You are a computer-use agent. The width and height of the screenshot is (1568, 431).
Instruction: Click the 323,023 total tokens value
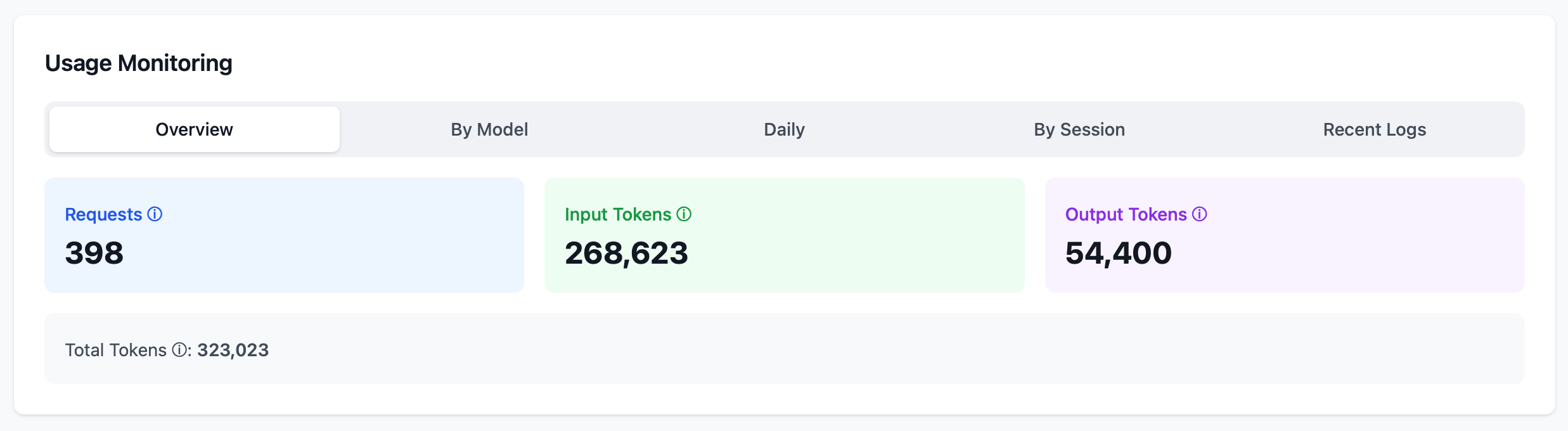pos(233,349)
